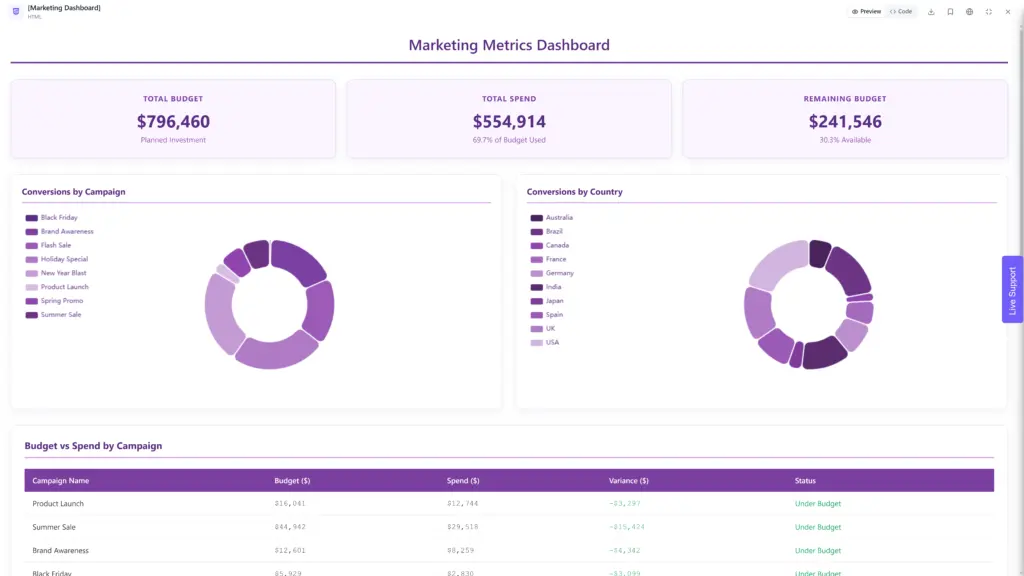
Task: Click the Summer Sale legend entry
Action: point(54,315)
